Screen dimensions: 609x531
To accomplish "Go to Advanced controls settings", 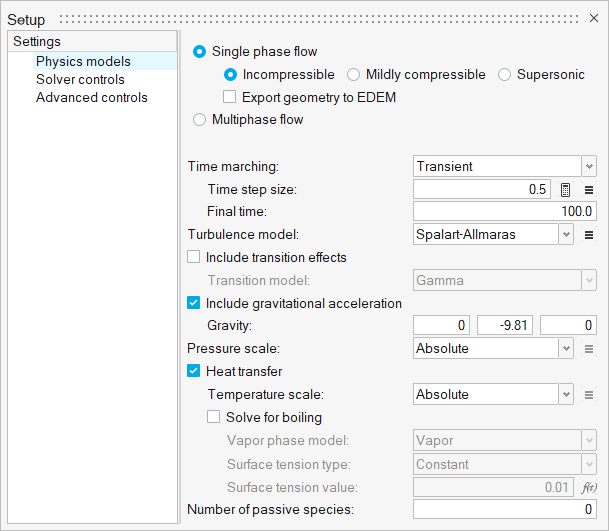I will pyautogui.click(x=91, y=98).
